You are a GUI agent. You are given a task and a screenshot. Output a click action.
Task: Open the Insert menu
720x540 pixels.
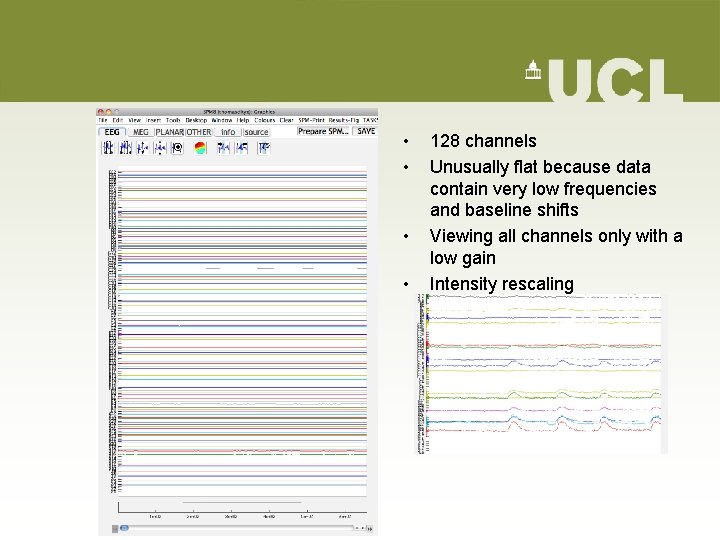click(153, 120)
